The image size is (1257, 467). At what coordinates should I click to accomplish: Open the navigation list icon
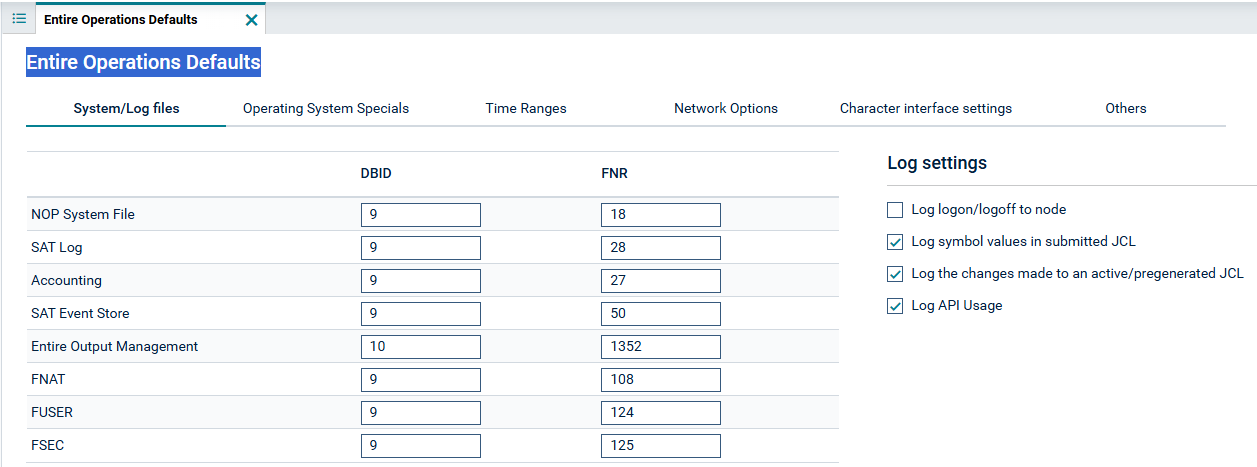pyautogui.click(x=19, y=19)
